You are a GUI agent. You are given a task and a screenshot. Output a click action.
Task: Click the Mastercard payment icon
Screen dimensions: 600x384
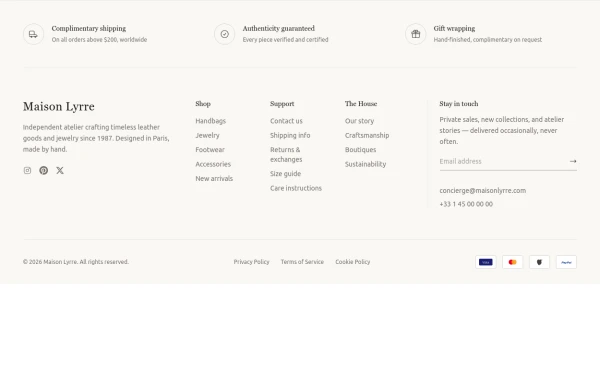pyautogui.click(x=512, y=262)
